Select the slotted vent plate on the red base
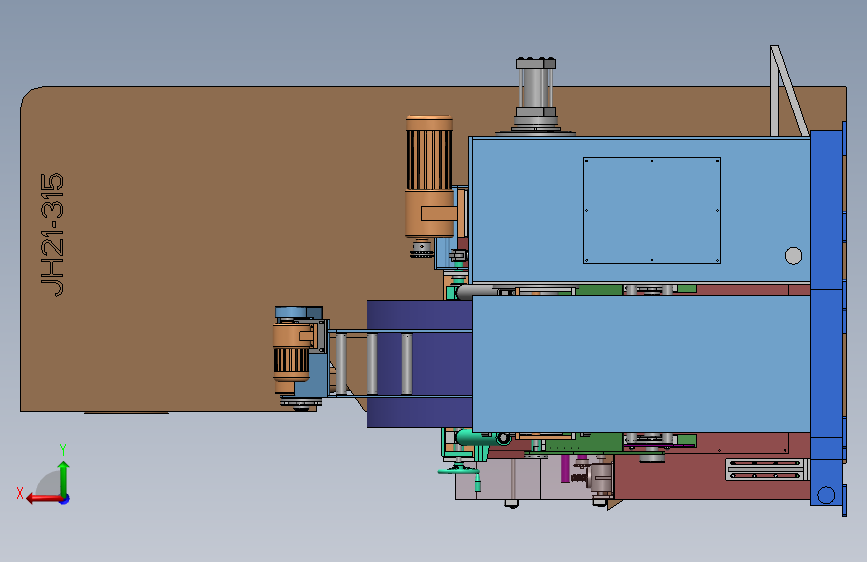This screenshot has width=867, height=562. click(766, 470)
